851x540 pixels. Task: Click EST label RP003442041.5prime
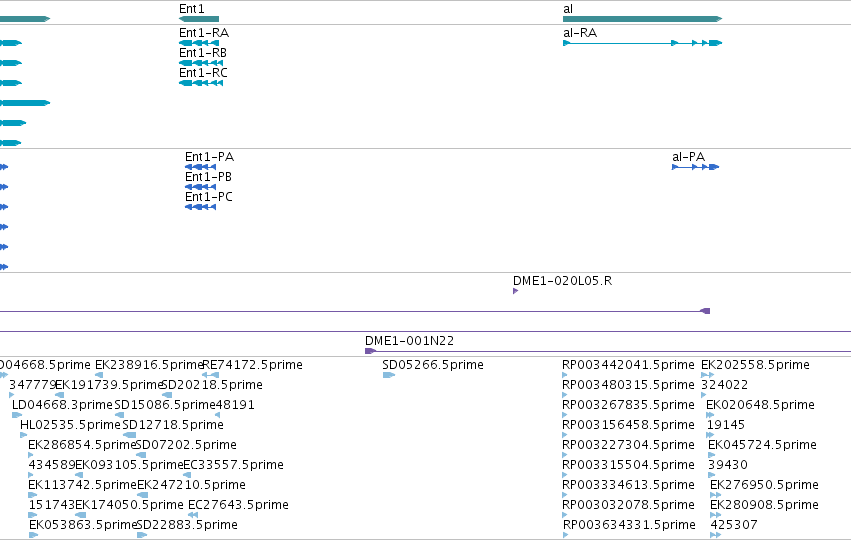click(x=628, y=365)
